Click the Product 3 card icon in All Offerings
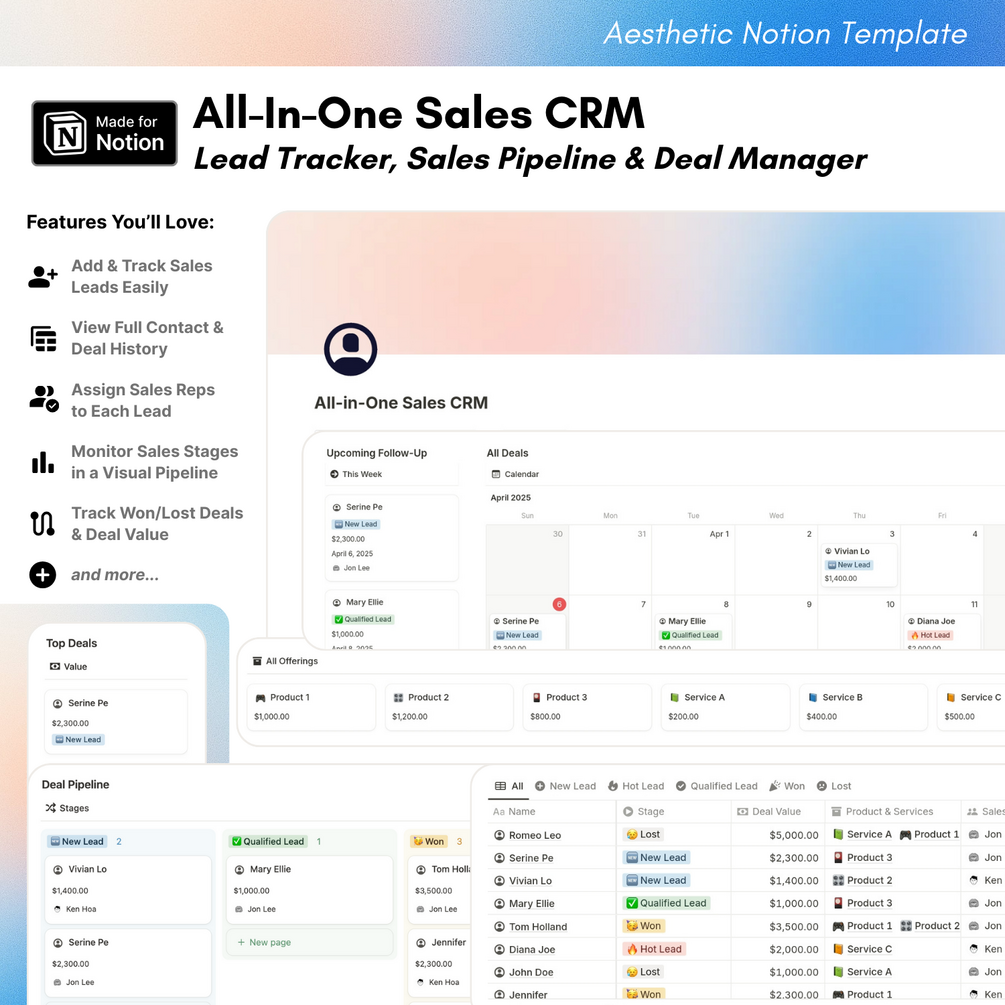 click(x=536, y=697)
